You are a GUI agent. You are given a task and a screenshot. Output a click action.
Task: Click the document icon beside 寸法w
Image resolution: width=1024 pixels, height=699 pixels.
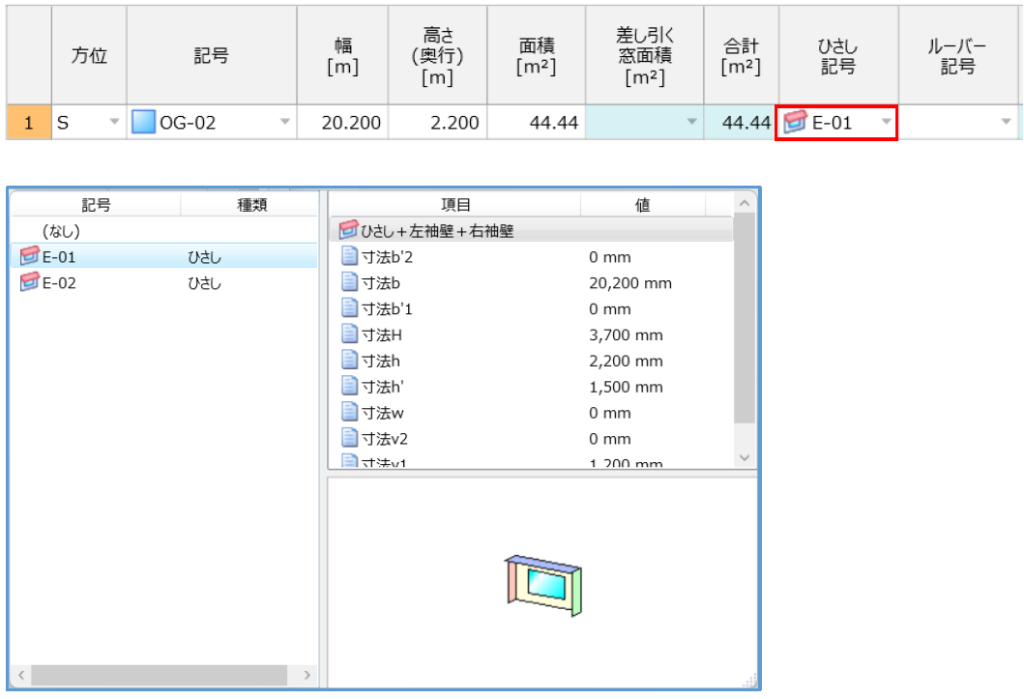click(x=349, y=413)
